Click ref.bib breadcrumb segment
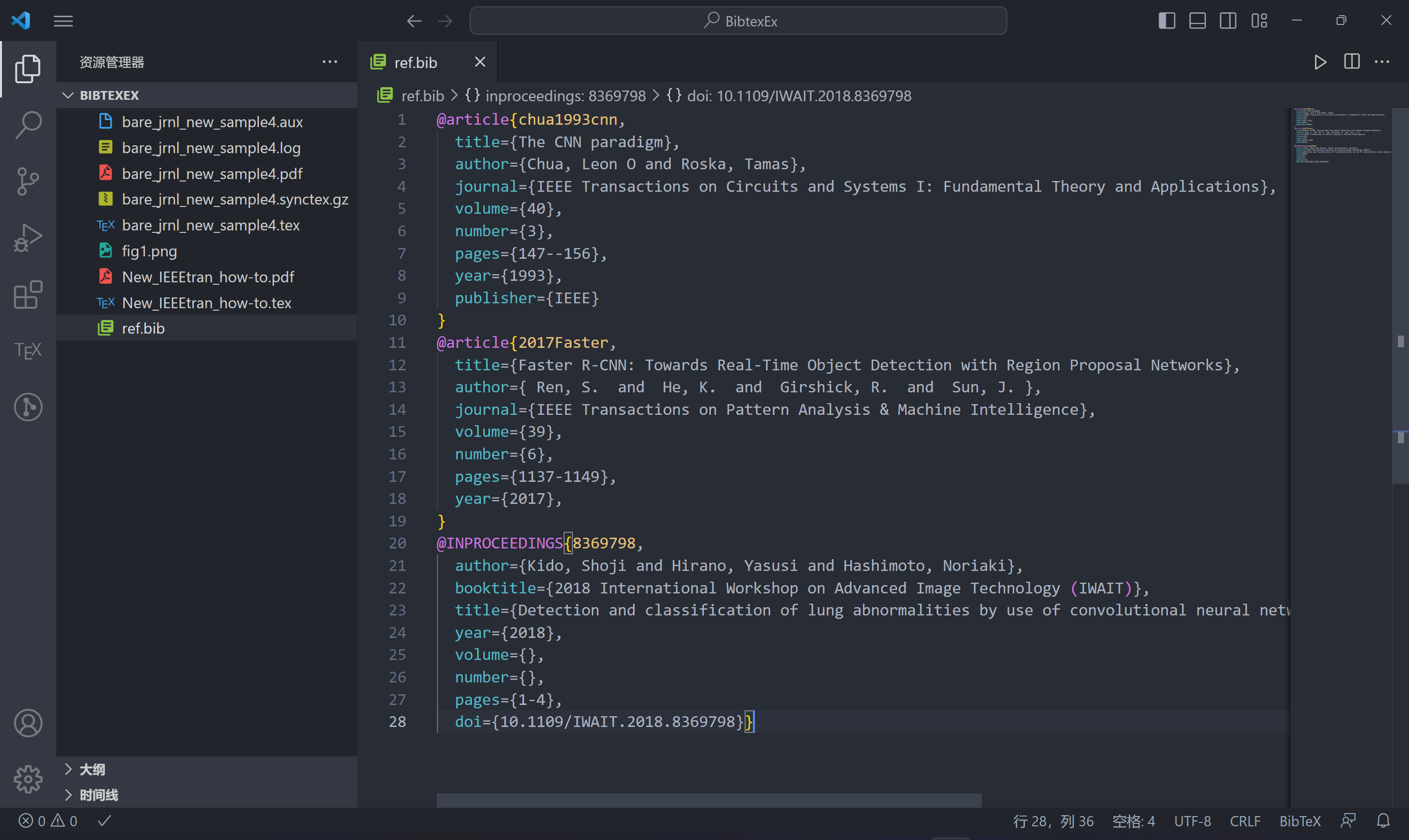Screen dimensions: 1409x840 (411, 96)
